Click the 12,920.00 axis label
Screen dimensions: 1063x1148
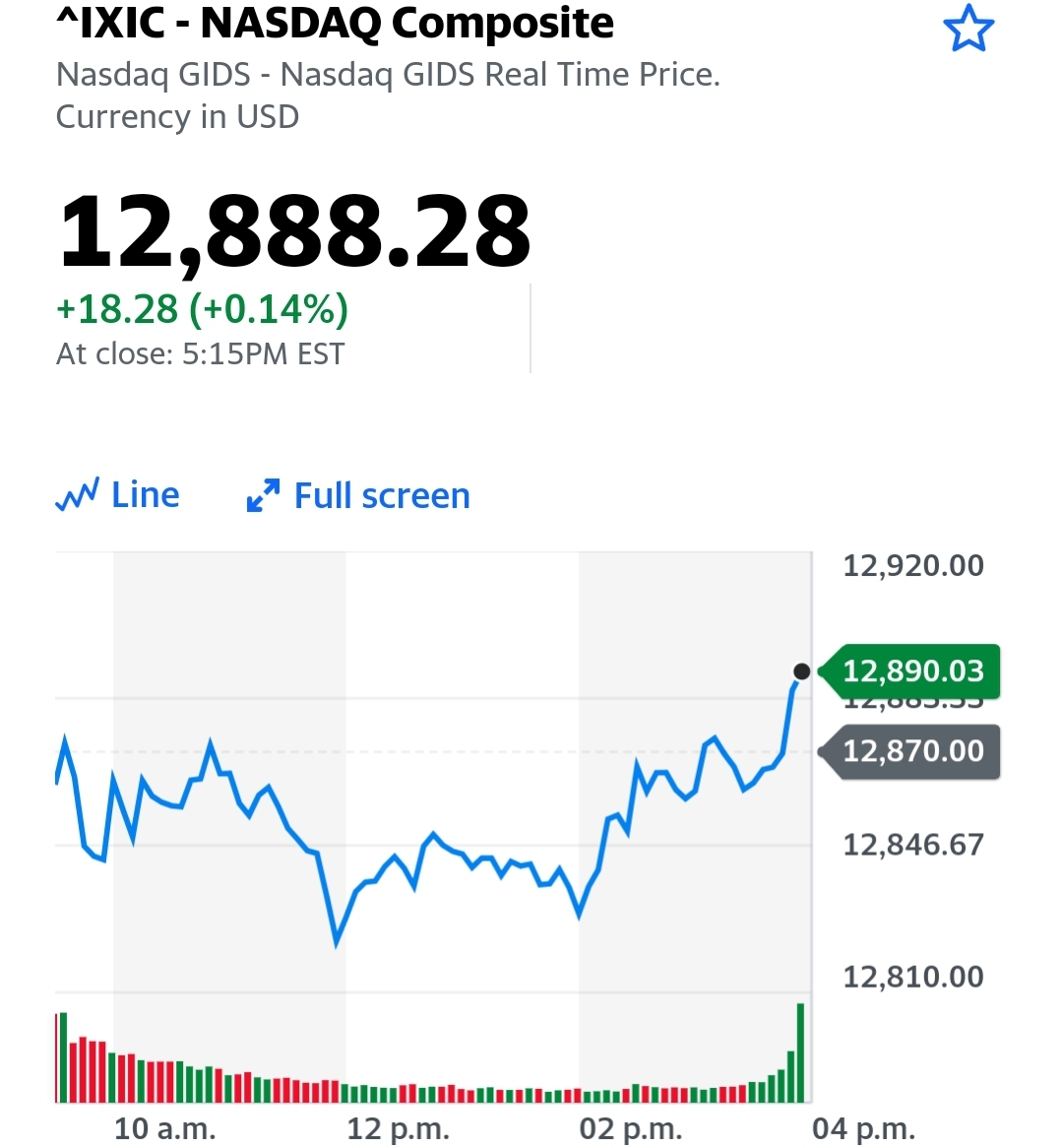click(913, 566)
